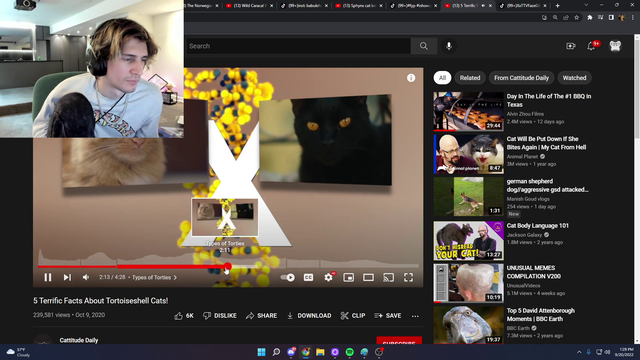Click the share icon in the address bar
Viewport: 640px width, 360px height.
(566, 18)
